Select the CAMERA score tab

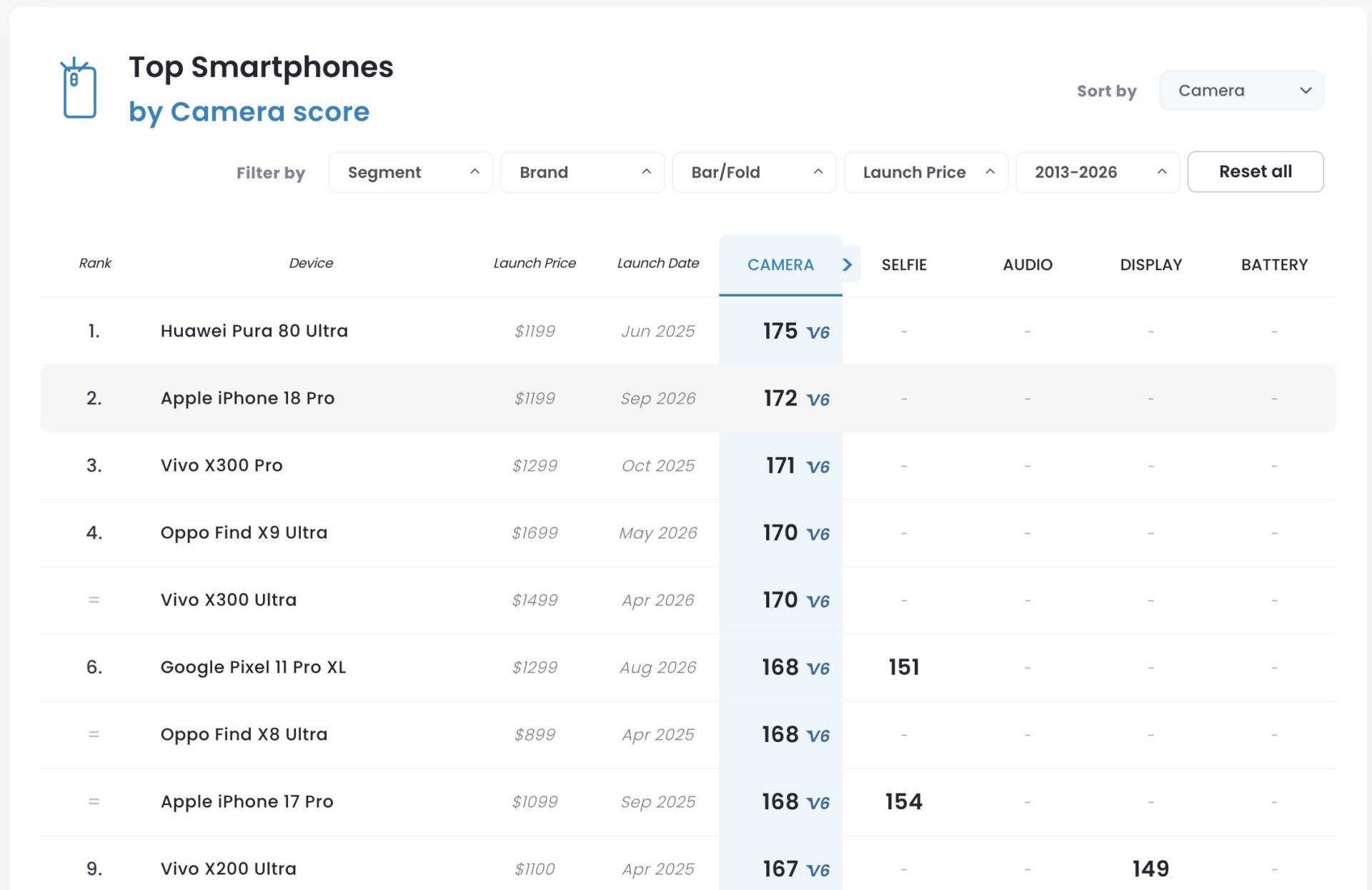click(x=780, y=265)
